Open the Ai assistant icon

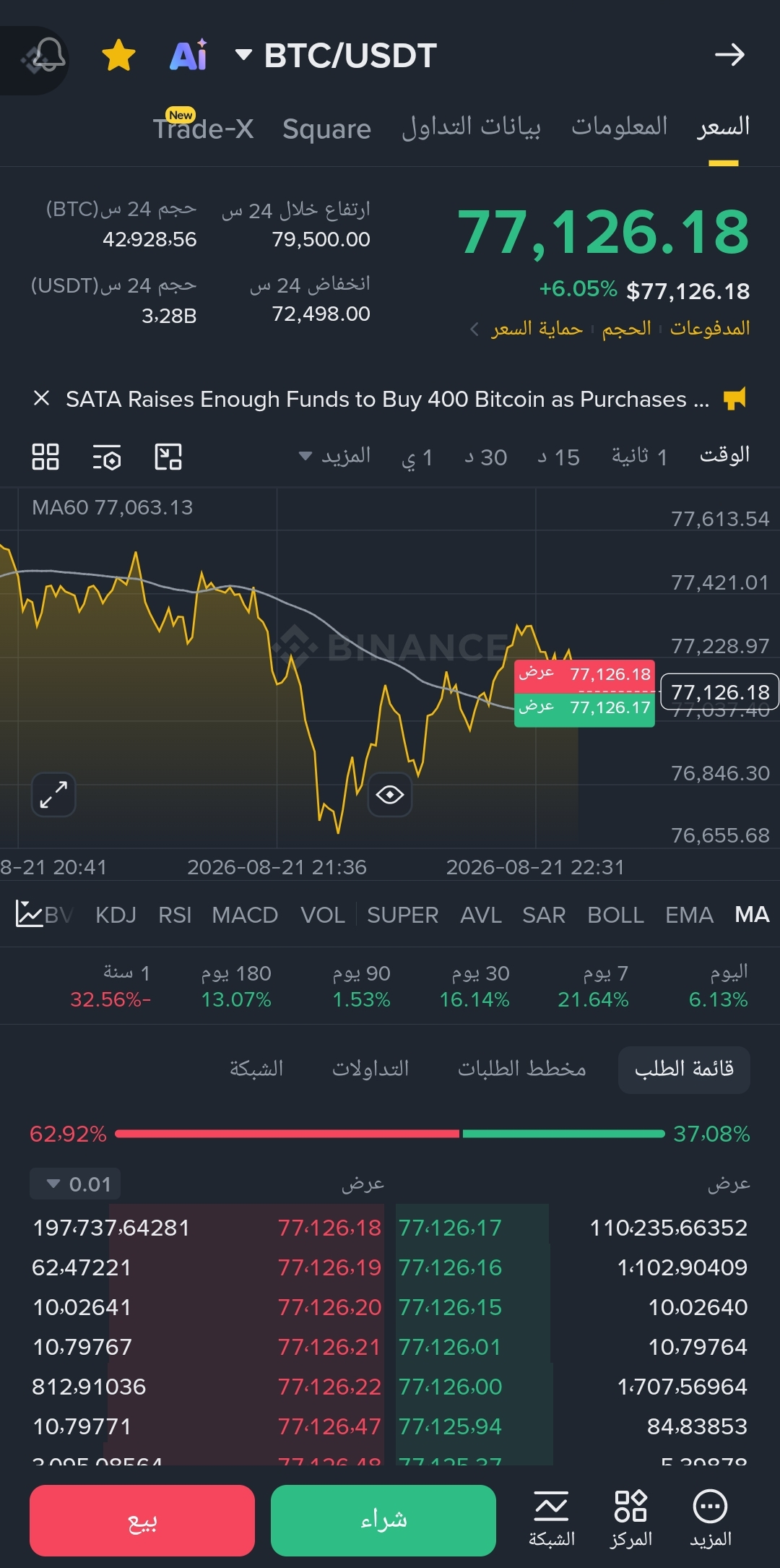[x=188, y=55]
